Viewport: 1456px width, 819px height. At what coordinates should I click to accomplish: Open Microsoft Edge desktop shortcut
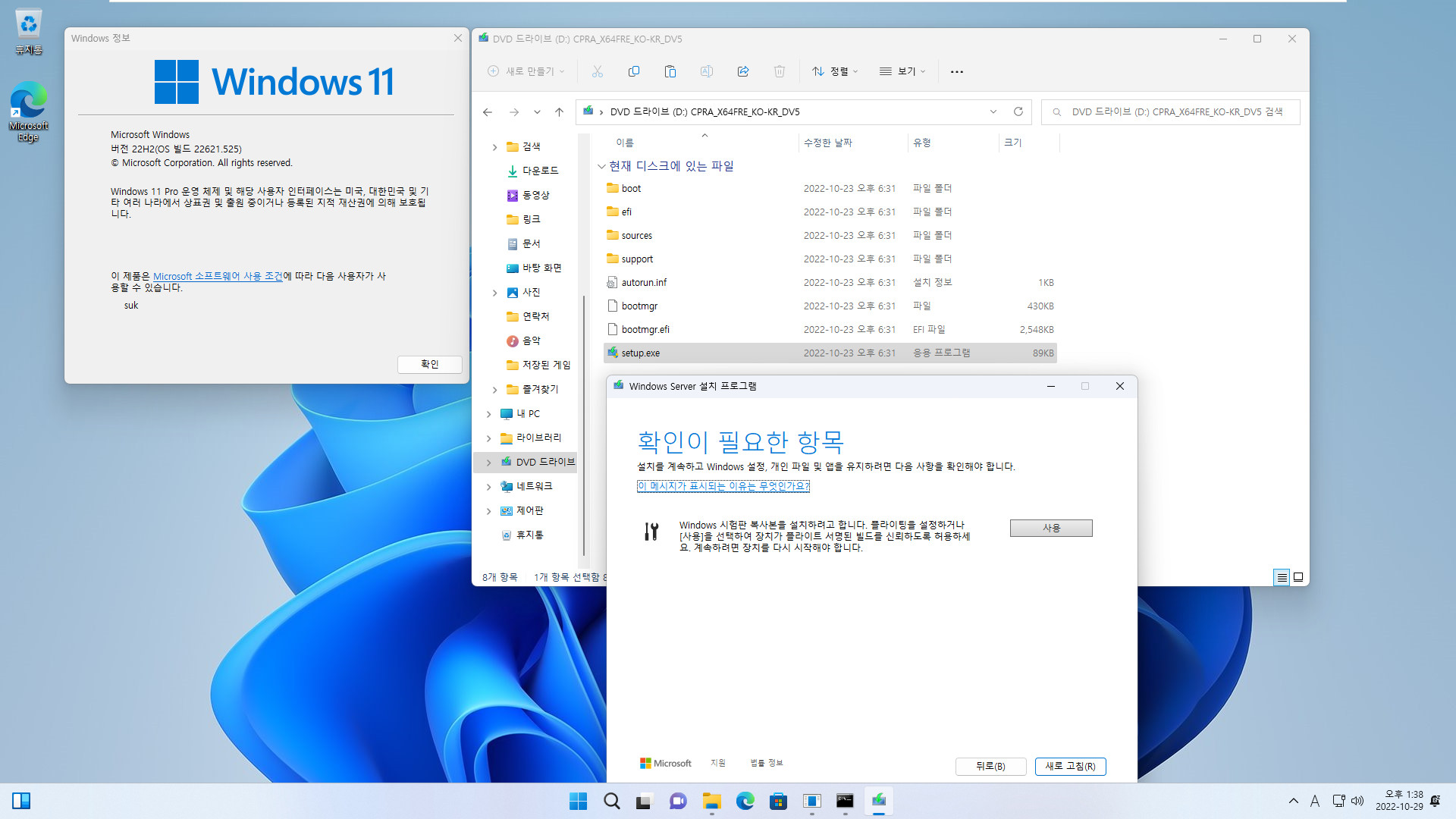(x=29, y=111)
